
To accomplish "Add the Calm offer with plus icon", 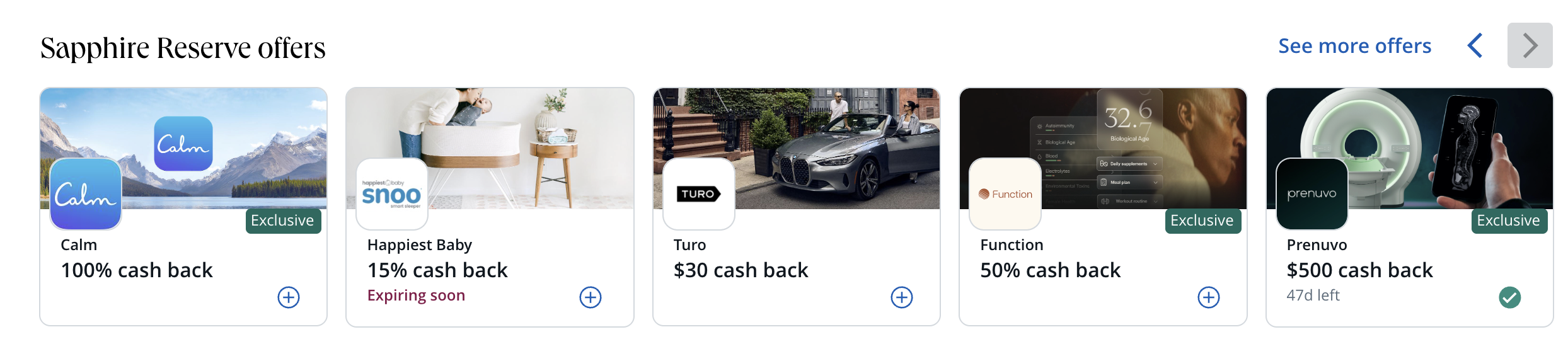I will tap(289, 297).
